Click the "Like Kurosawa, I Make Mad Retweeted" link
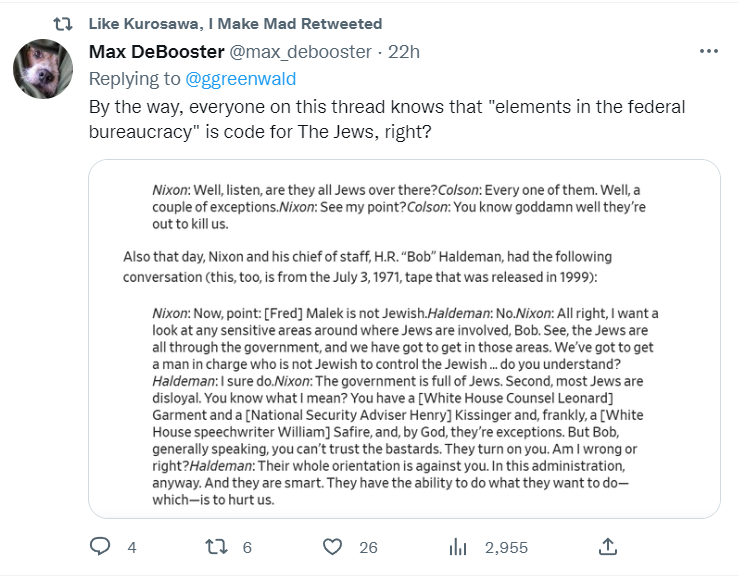 235,23
